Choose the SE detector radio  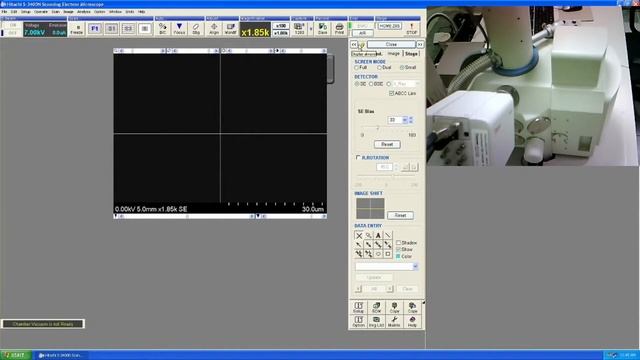point(357,84)
